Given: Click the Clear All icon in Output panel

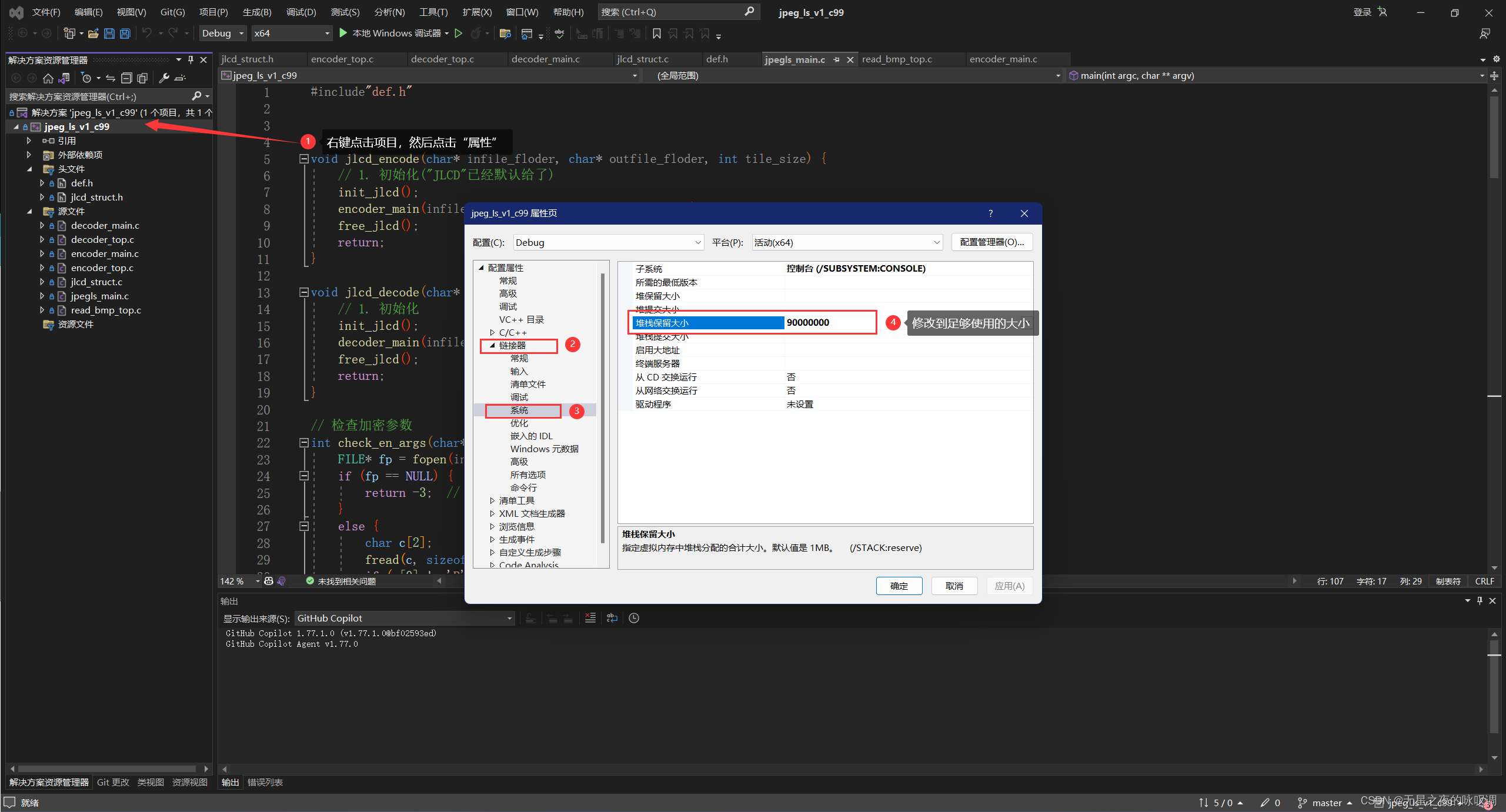Looking at the screenshot, I should [590, 618].
